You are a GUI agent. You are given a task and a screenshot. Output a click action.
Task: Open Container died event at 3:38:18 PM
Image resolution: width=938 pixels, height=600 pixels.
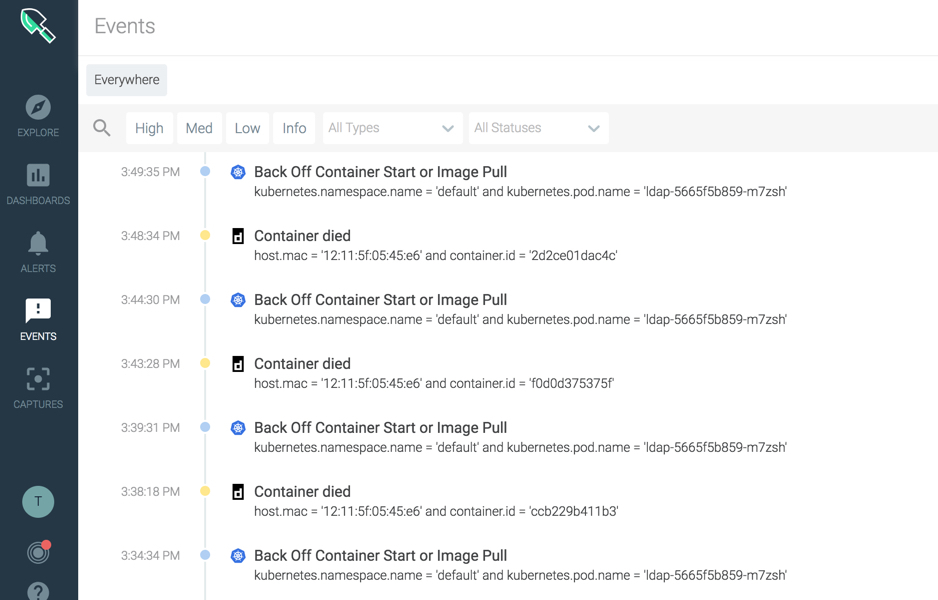click(302, 492)
